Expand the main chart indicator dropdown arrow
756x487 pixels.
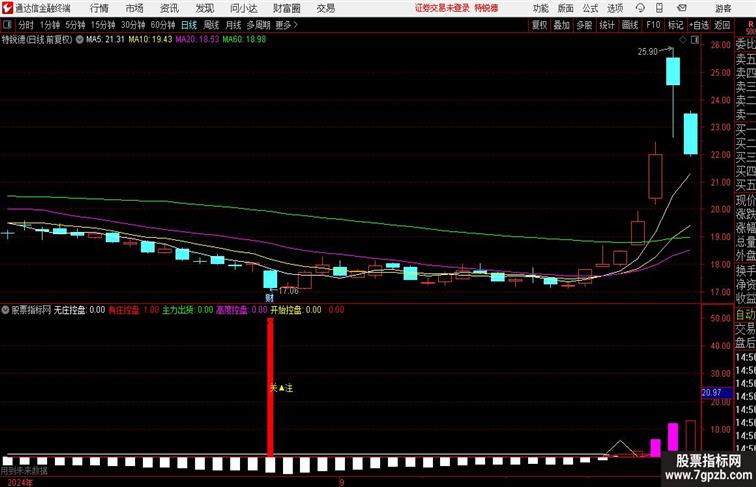point(80,40)
